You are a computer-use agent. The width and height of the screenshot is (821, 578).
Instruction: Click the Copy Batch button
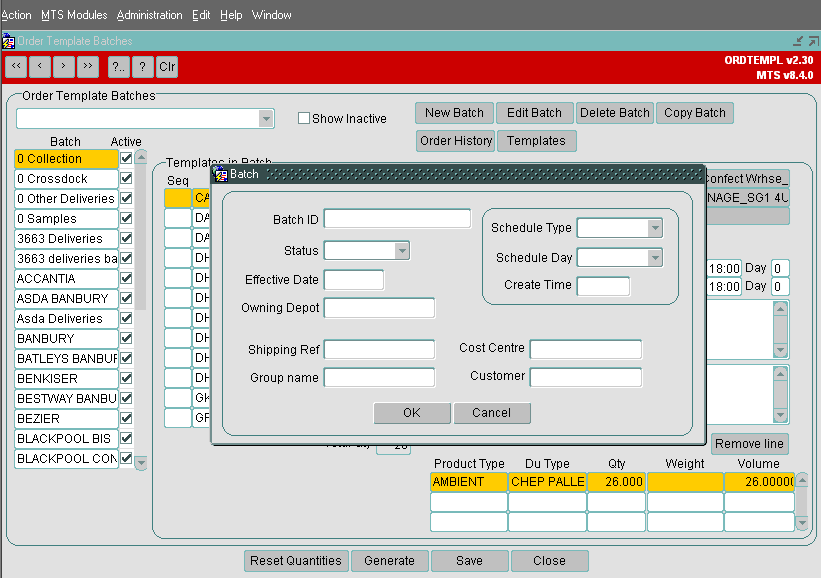[695, 113]
